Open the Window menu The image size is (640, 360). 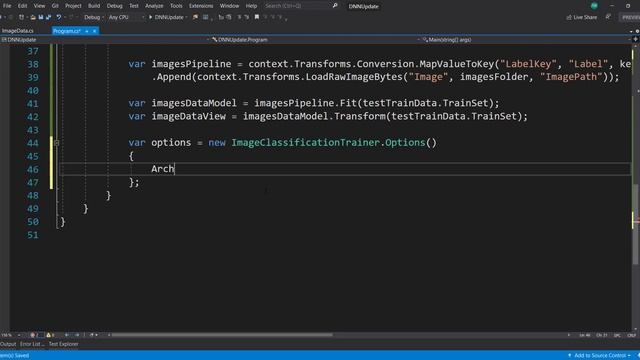tap(229, 6)
